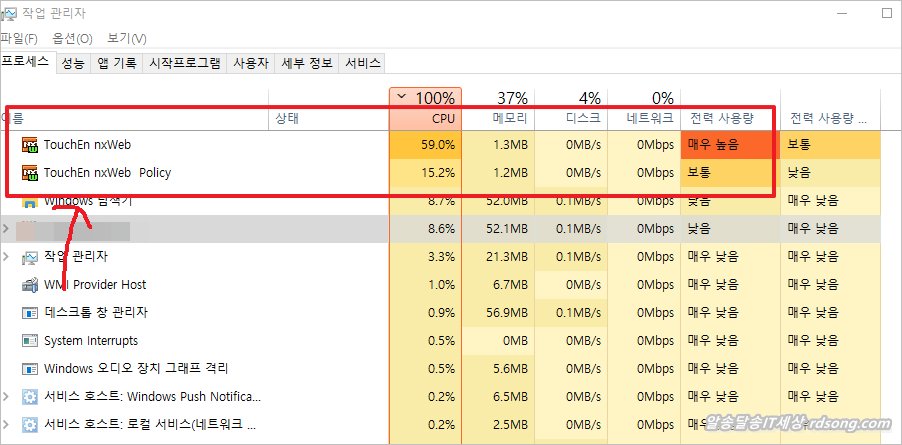The image size is (902, 445).
Task: Sort by the 전력 사용량 column header
Action: (x=731, y=109)
